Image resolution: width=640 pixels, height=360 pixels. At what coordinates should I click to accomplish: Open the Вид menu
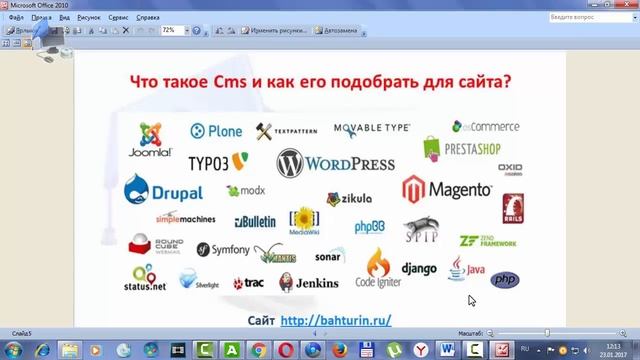tap(64, 18)
